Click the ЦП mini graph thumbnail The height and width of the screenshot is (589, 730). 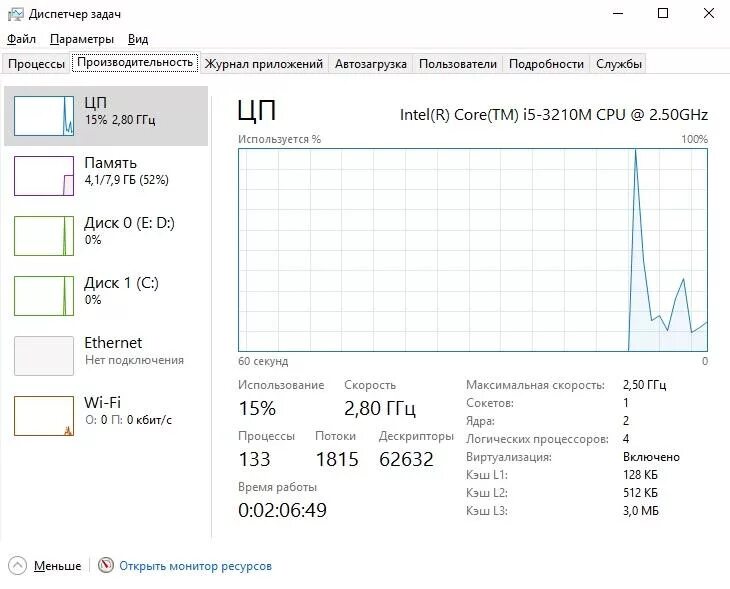[x=44, y=116]
